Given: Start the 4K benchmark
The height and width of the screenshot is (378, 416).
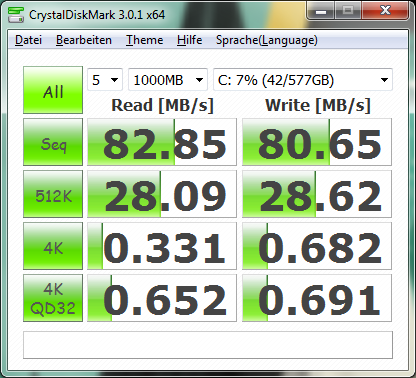Looking at the screenshot, I should tap(53, 246).
